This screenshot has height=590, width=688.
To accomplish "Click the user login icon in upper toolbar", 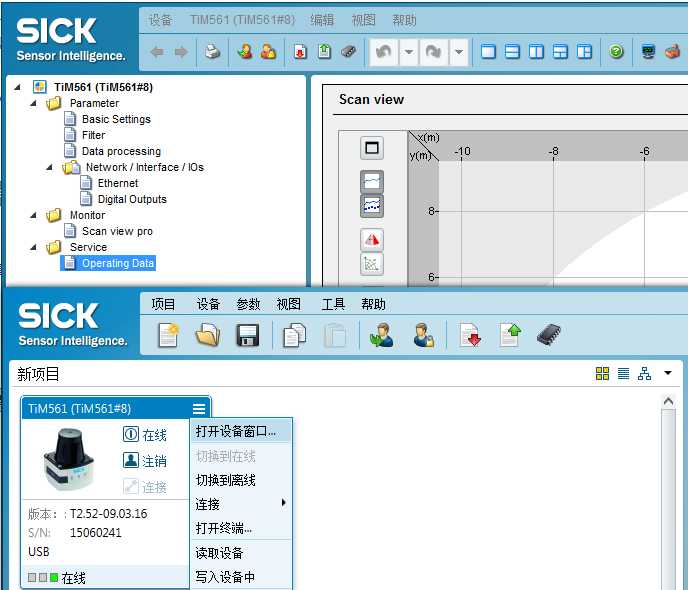I will coord(245,52).
